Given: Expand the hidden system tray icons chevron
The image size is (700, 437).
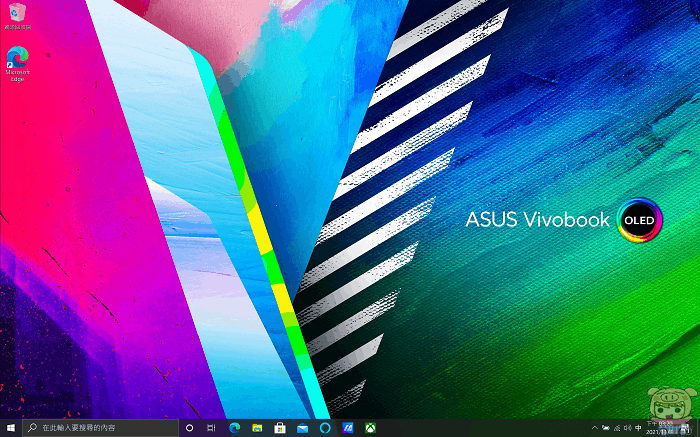Looking at the screenshot, I should [595, 428].
